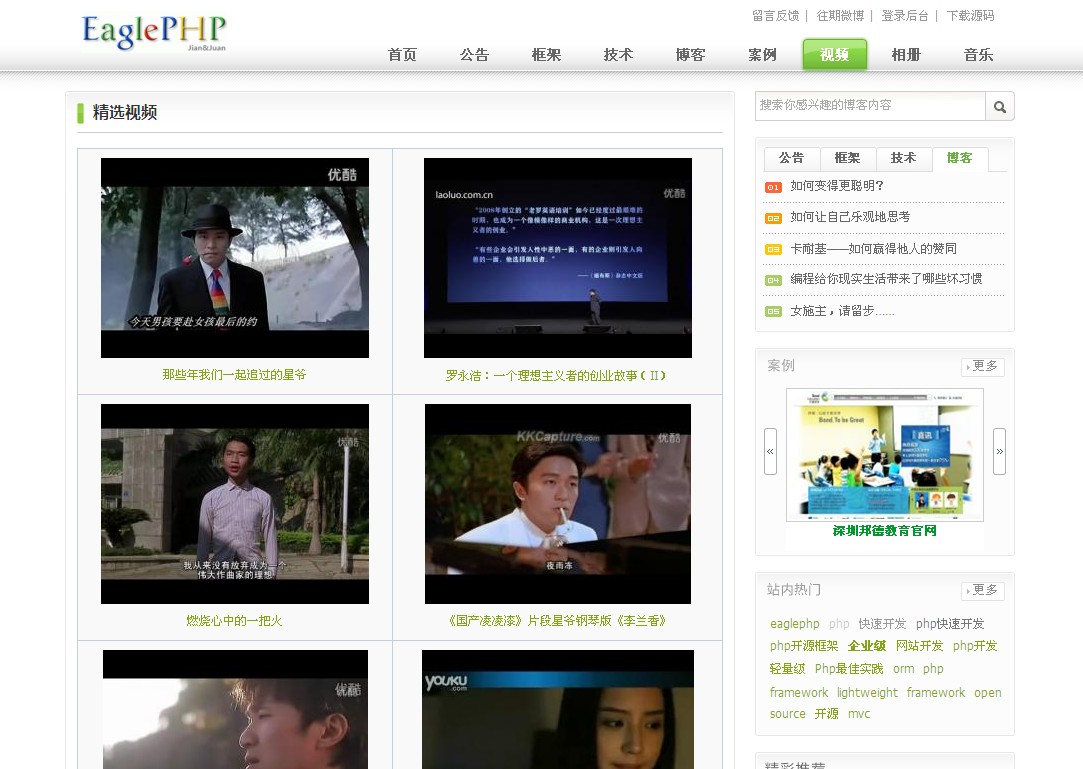Click title 罗永浩：一个理想主义者的创业故事（II）

click(x=556, y=375)
